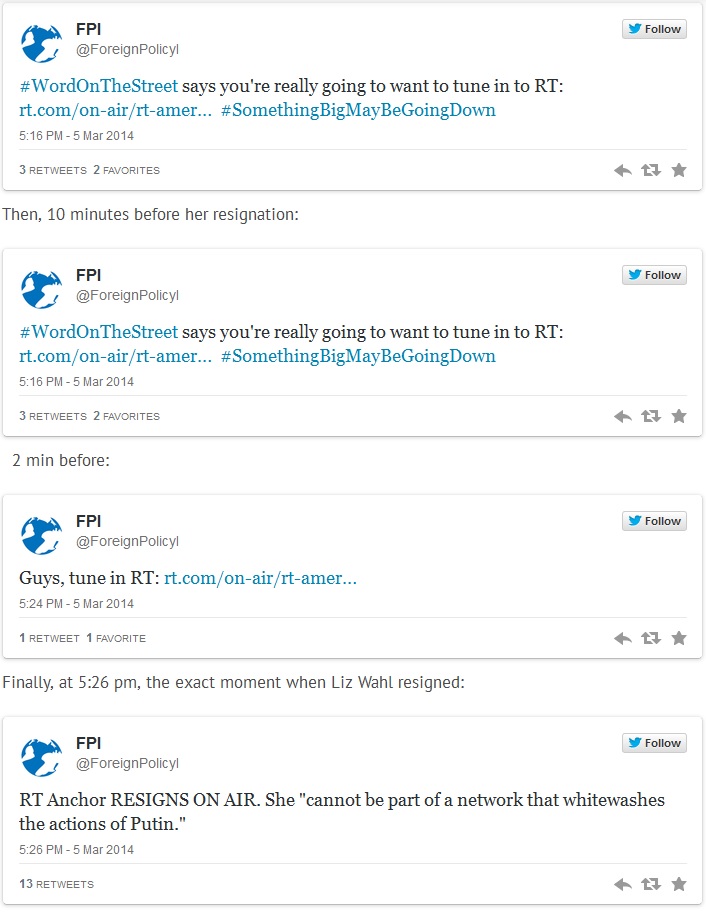Favorite the "Guys, tune in RT" tweet
Viewport: 706px width, 912px height.
(x=679, y=638)
